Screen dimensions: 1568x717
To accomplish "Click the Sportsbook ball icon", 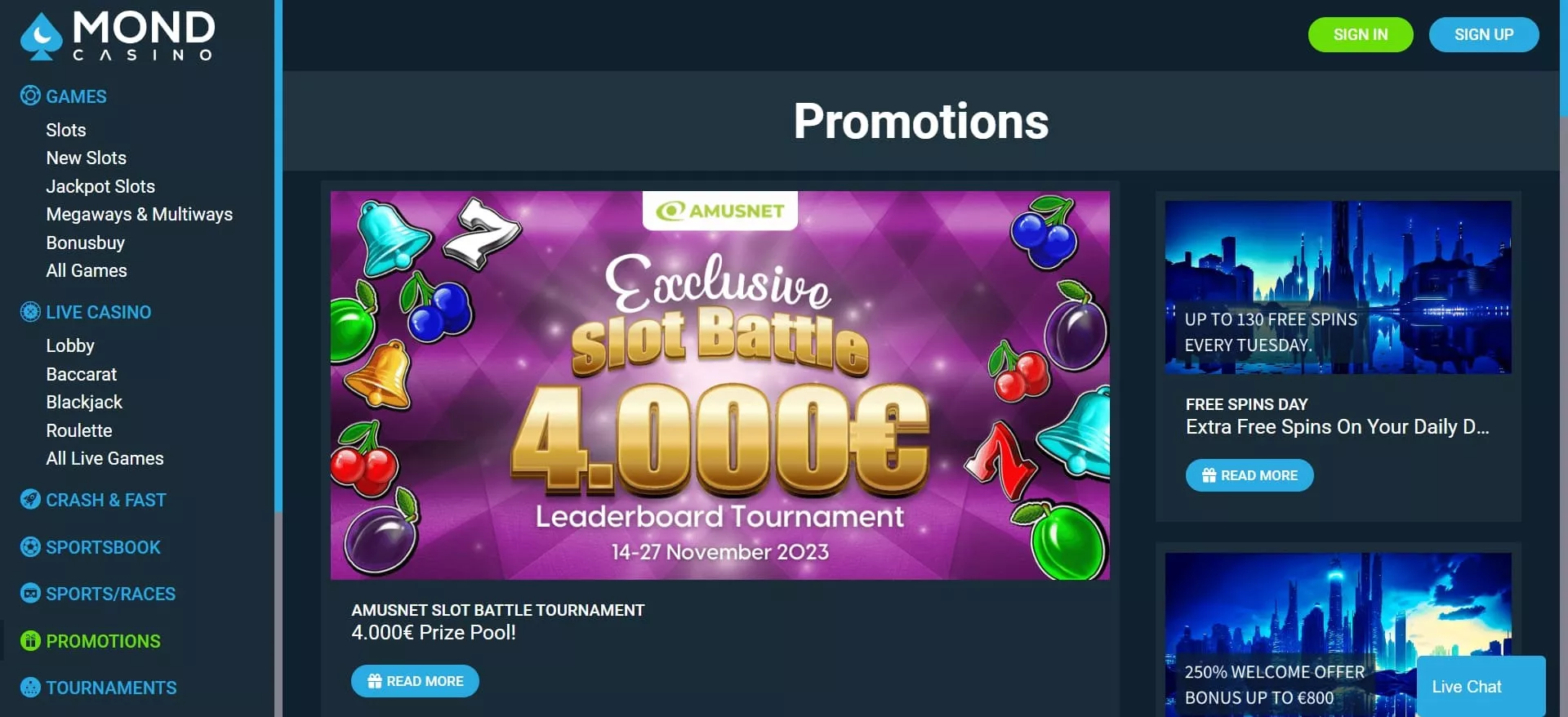I will point(30,547).
